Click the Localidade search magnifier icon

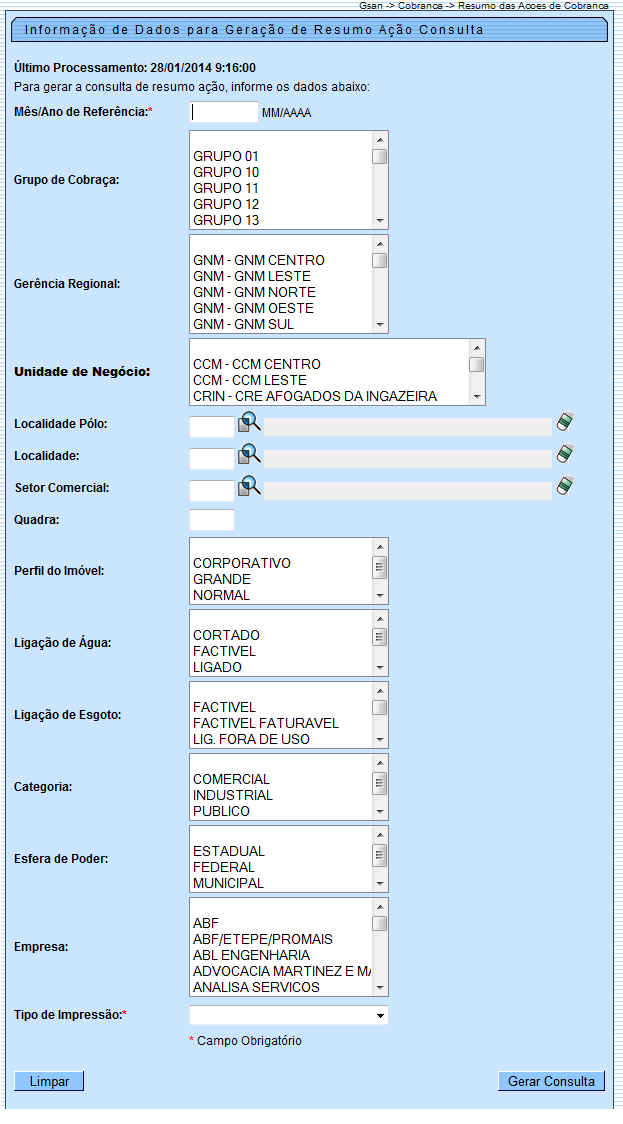248,456
